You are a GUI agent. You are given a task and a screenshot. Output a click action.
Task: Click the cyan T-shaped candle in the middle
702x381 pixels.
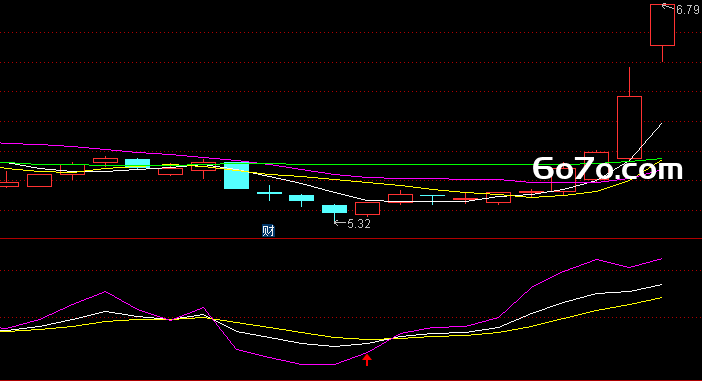coord(432,199)
